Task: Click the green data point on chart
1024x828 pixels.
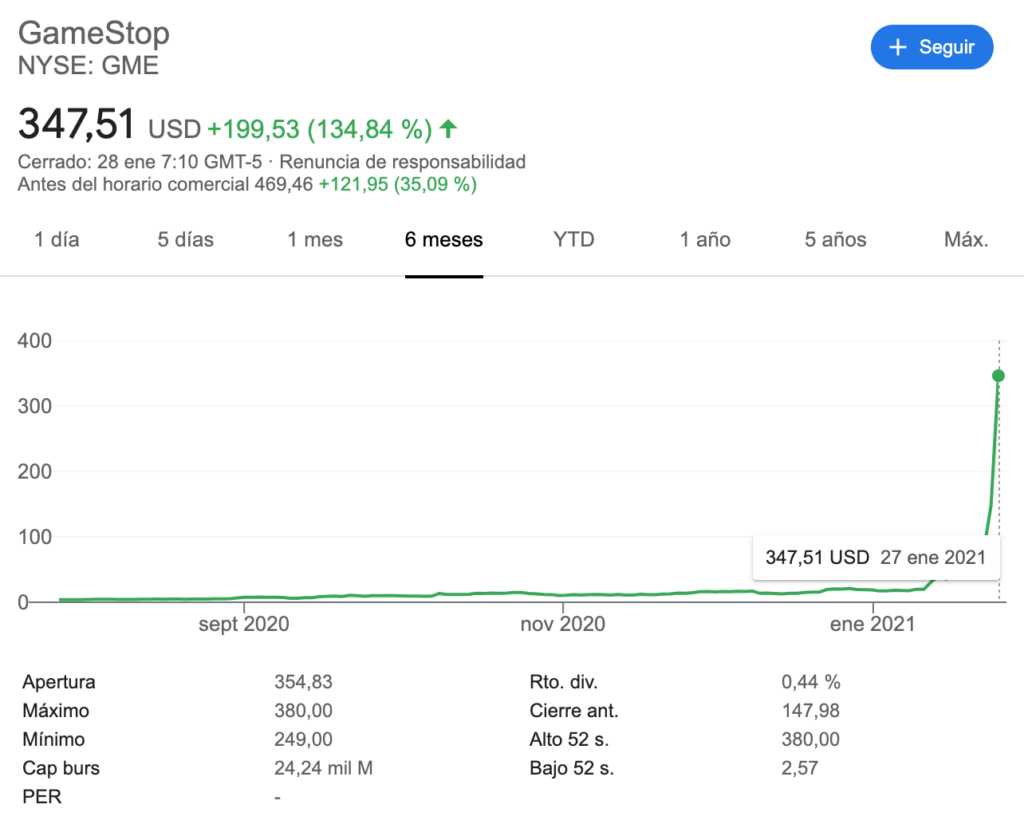Action: click(998, 375)
